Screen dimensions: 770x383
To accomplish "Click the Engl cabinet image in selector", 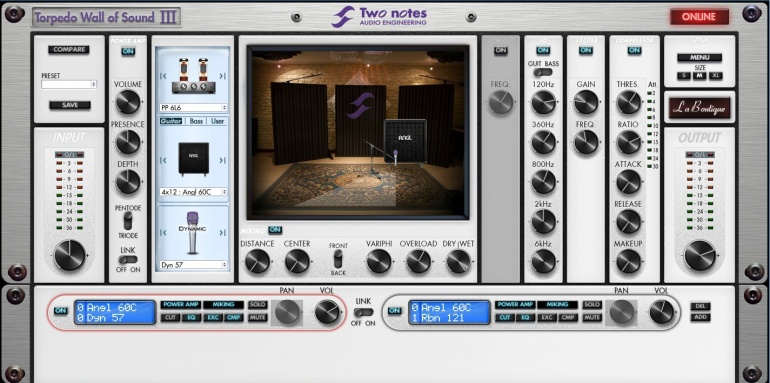I will pos(193,159).
